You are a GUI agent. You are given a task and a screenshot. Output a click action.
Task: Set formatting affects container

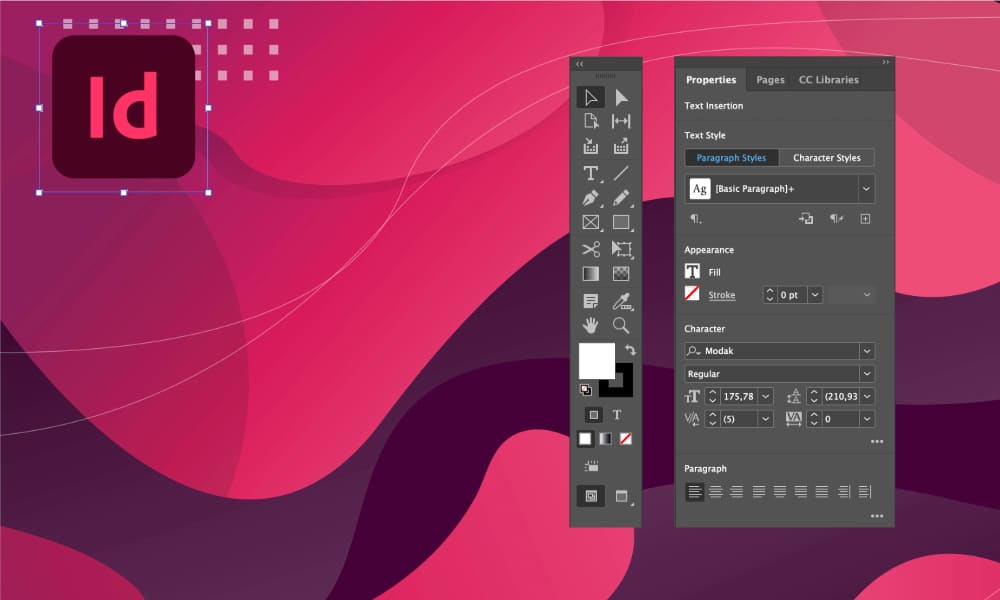[593, 415]
